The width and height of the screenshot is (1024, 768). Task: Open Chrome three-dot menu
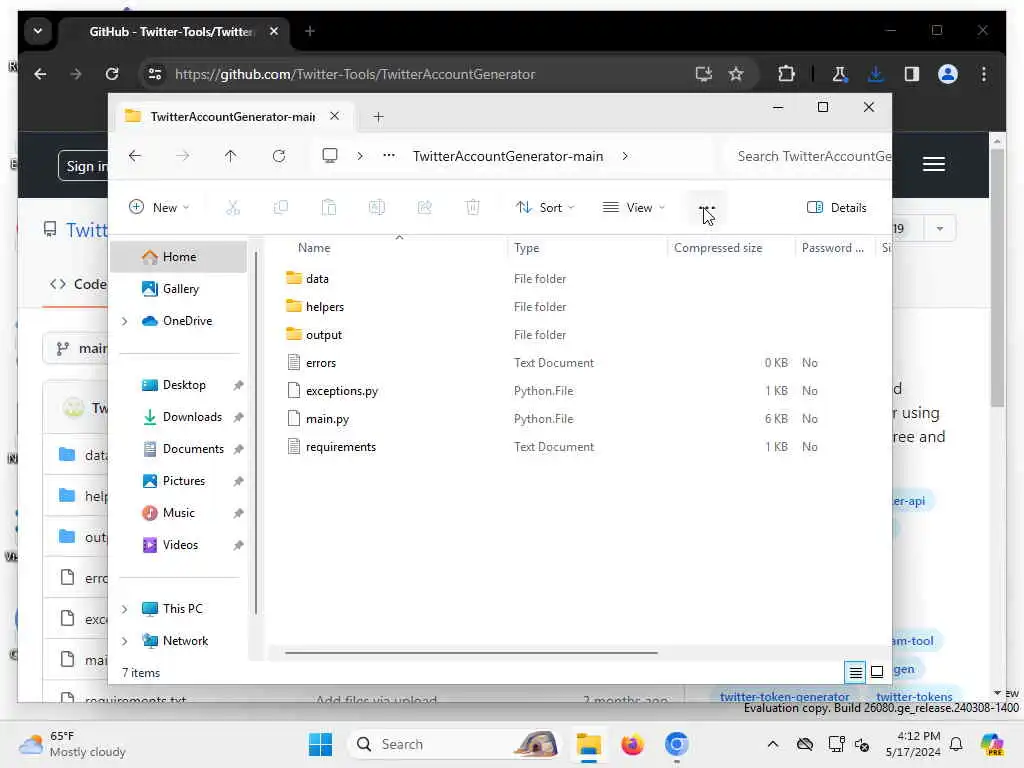click(x=984, y=74)
